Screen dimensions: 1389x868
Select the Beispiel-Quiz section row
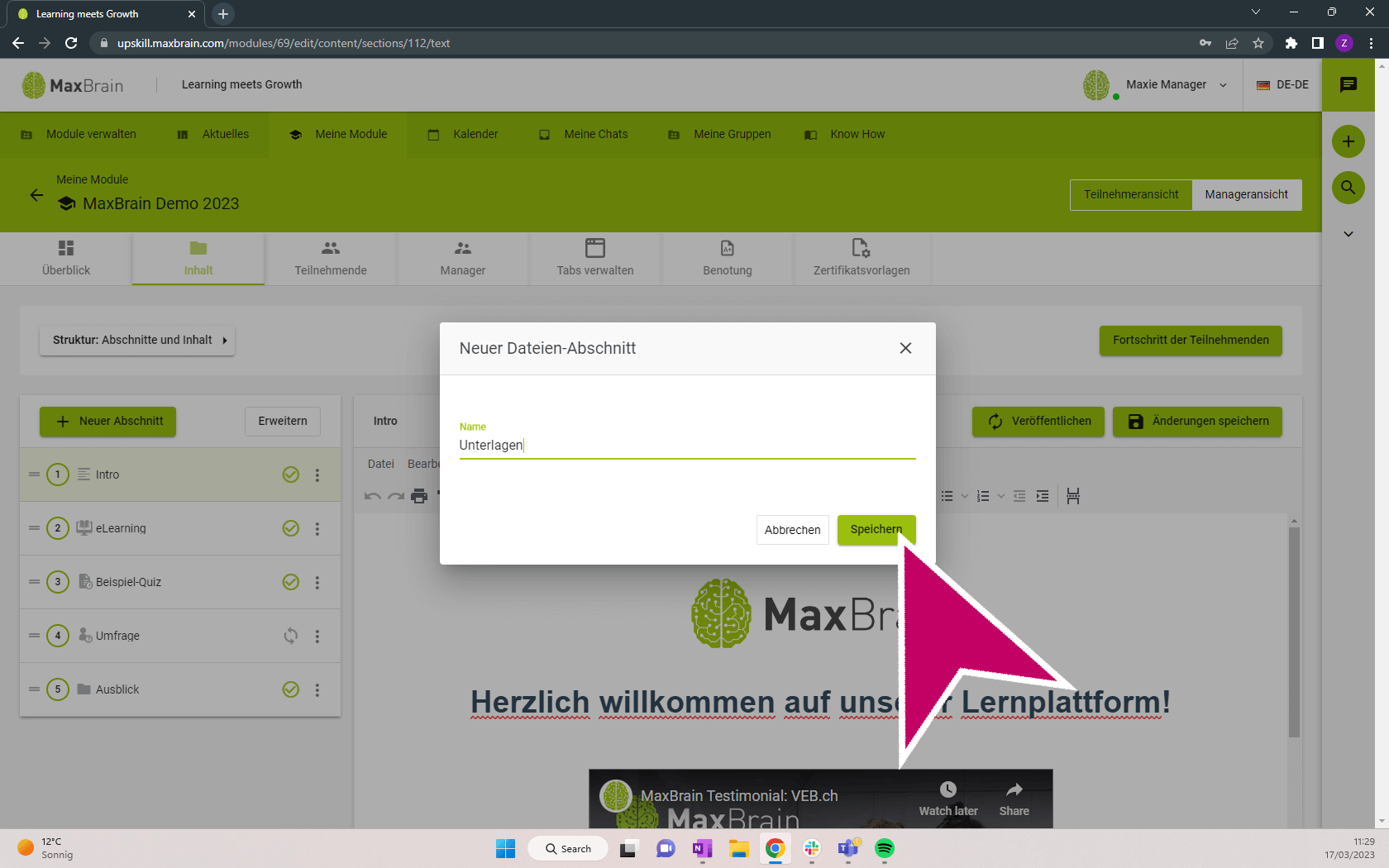[x=180, y=582]
